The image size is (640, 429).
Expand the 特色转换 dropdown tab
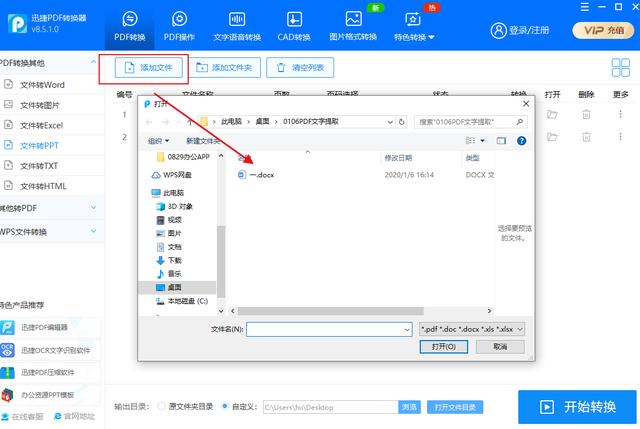(414, 27)
